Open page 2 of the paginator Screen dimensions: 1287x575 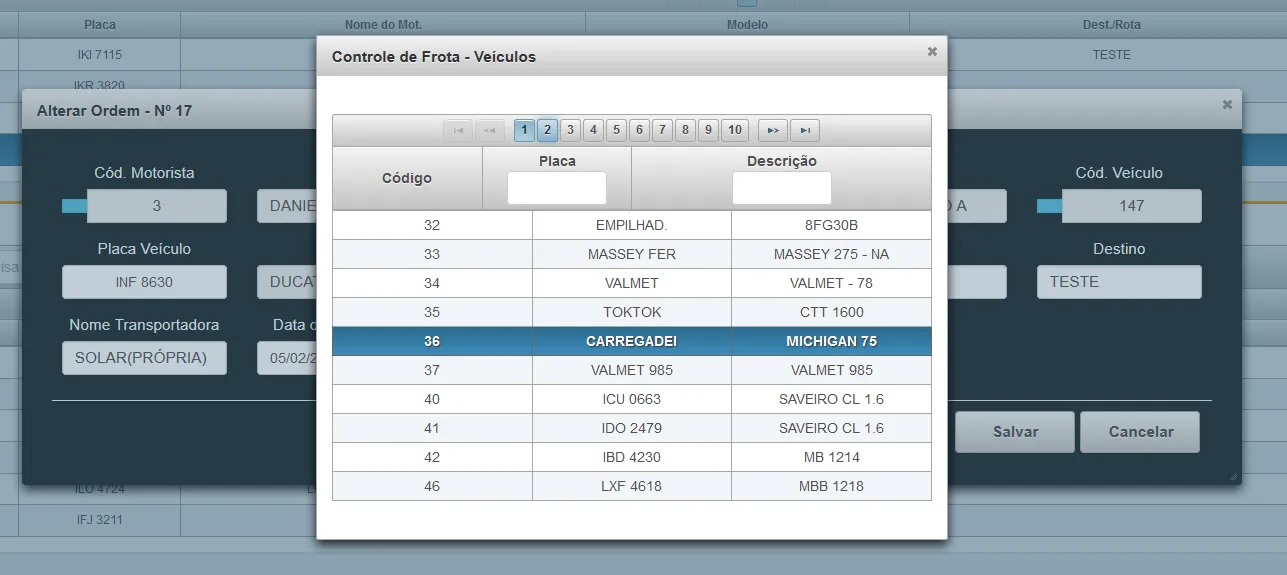click(547, 130)
